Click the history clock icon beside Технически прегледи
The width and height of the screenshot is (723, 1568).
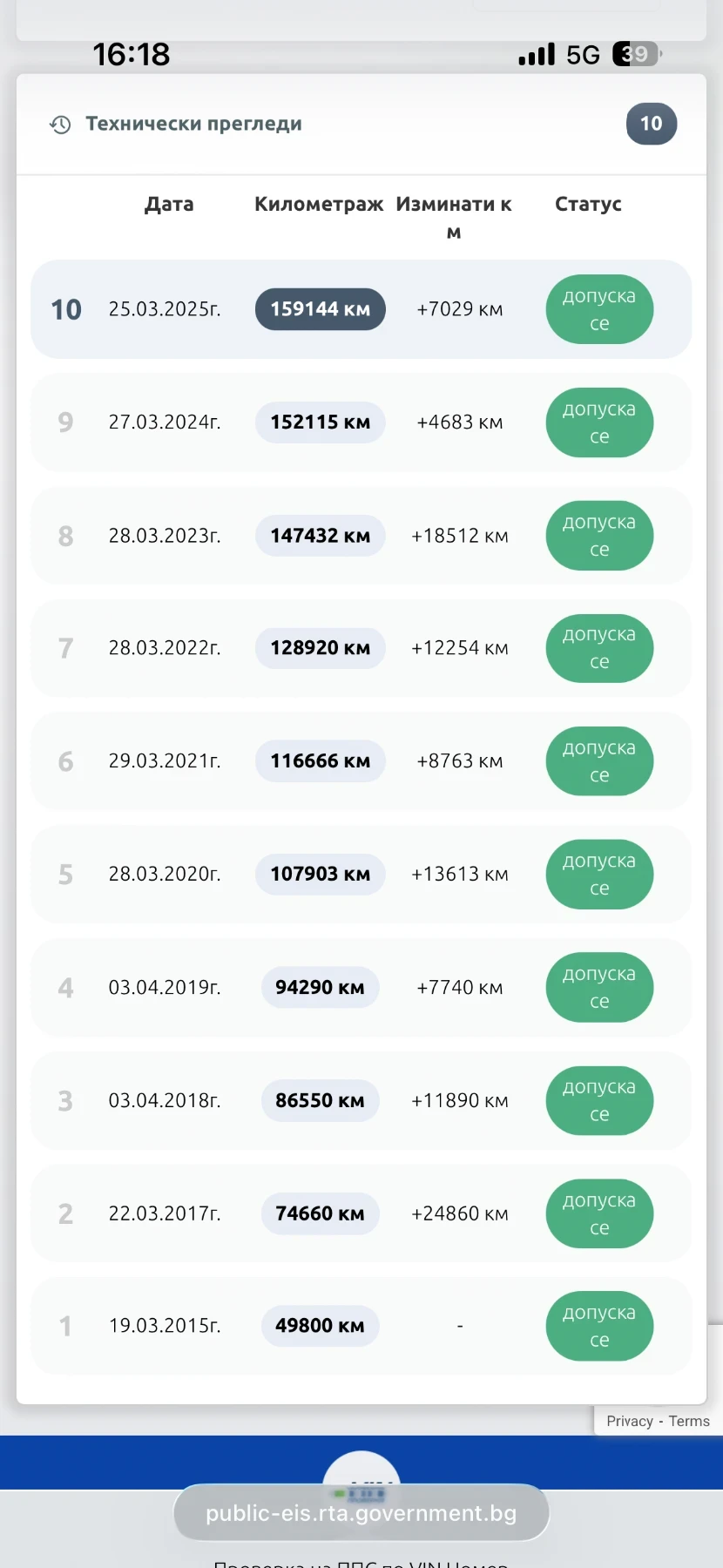(60, 125)
